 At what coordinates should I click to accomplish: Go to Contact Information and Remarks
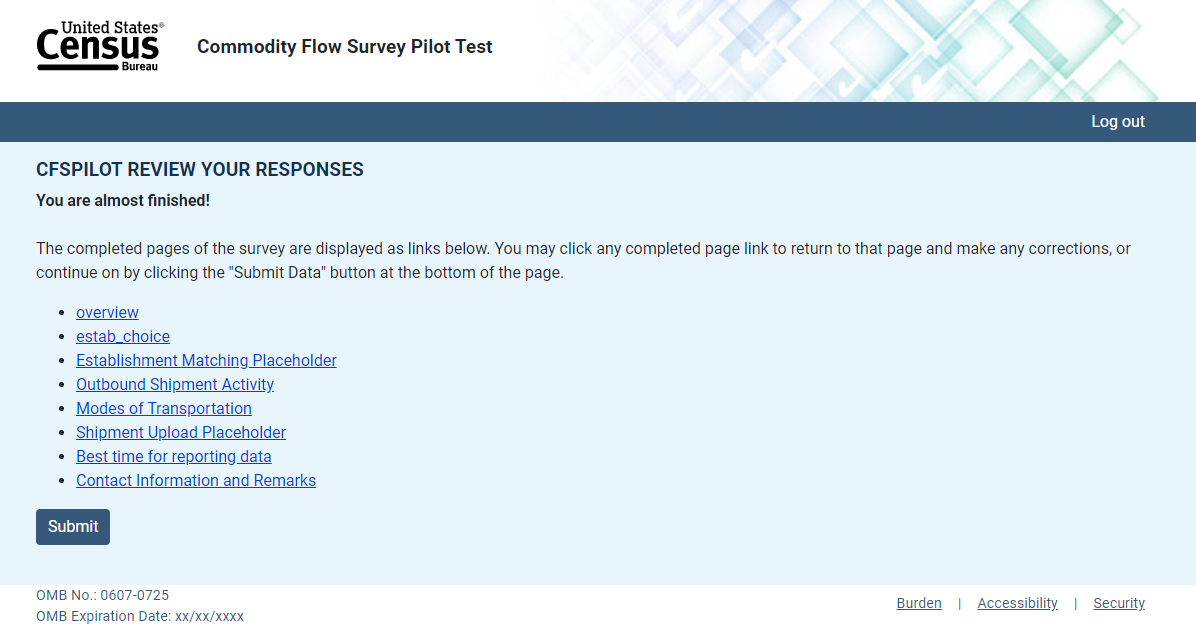click(x=196, y=481)
